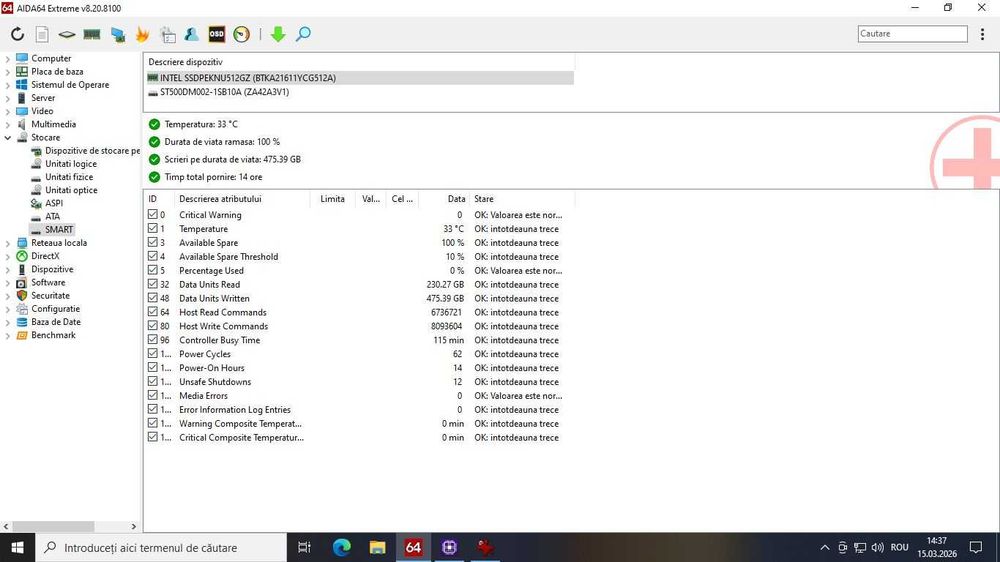Click the Multimedia speaker icon
Image resolution: width=1000 pixels, height=562 pixels.
22,124
